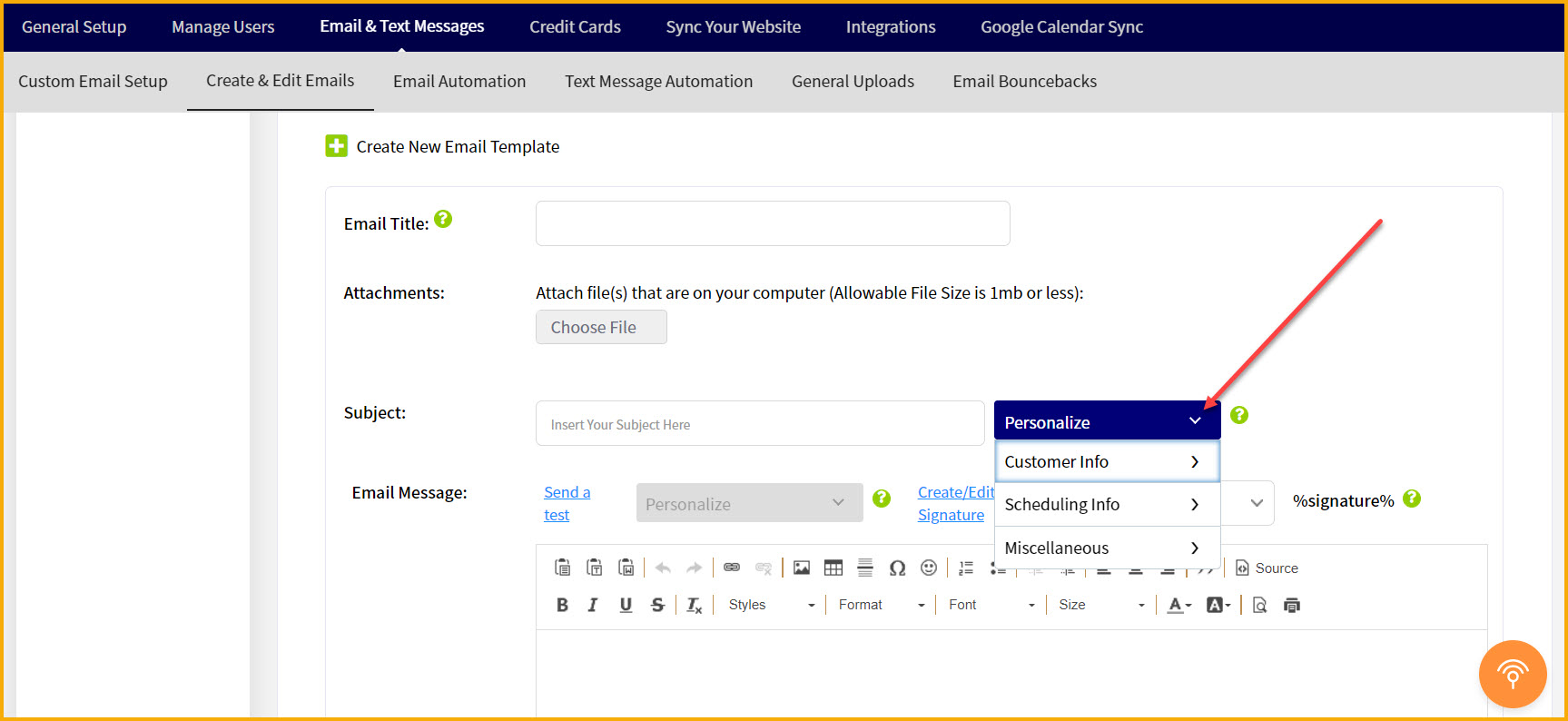This screenshot has height=721, width=1568.
Task: Click the Preview icon in editor toolbar
Action: point(1259,605)
